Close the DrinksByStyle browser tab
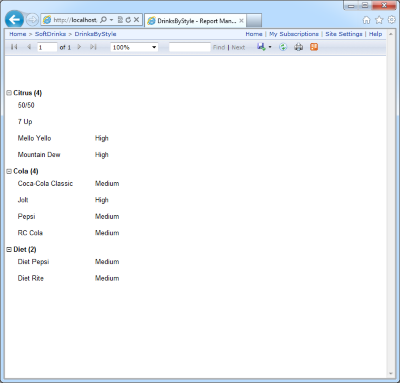 click(x=241, y=21)
